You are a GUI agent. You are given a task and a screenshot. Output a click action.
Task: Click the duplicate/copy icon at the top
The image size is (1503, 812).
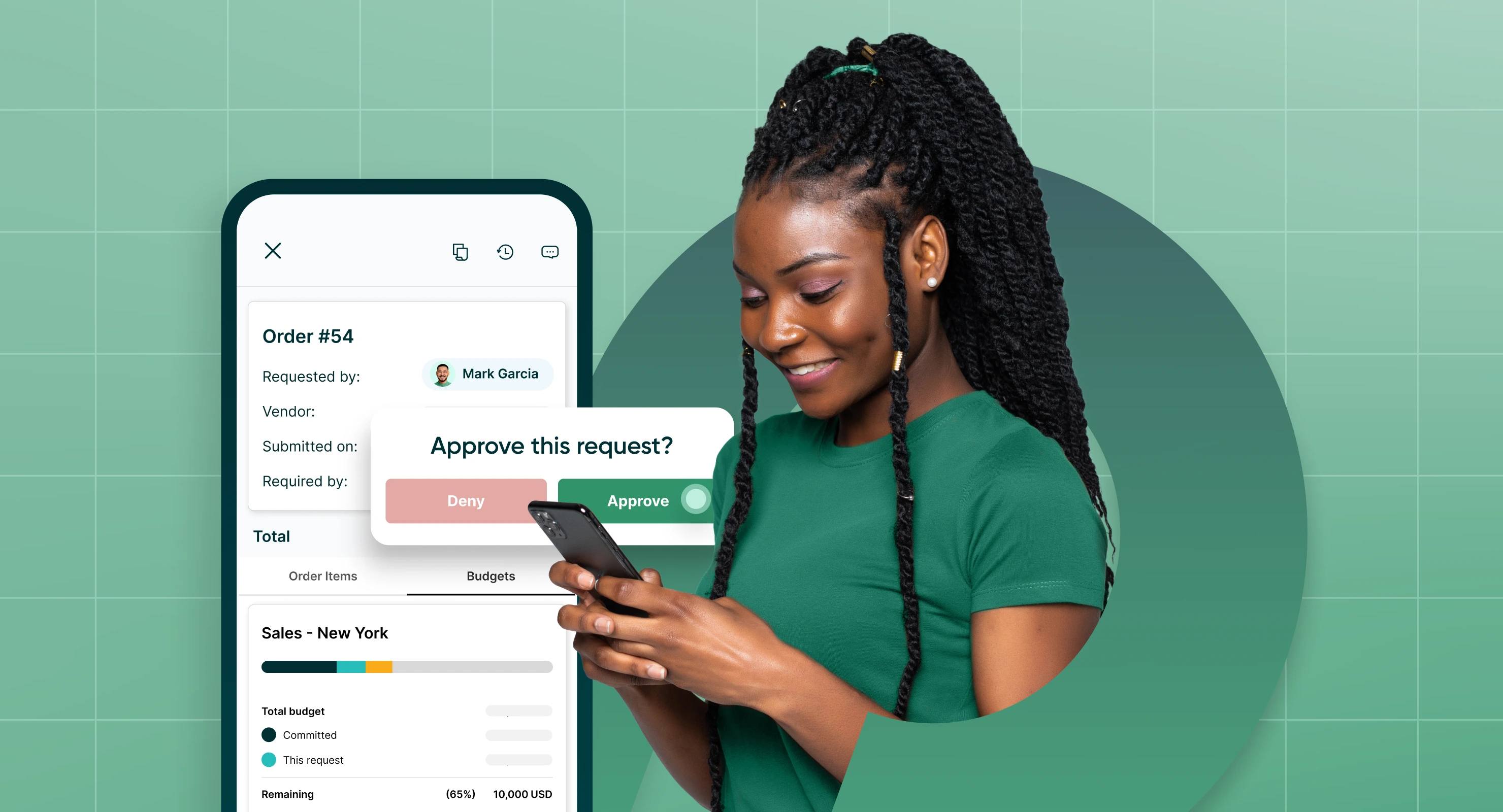[460, 251]
